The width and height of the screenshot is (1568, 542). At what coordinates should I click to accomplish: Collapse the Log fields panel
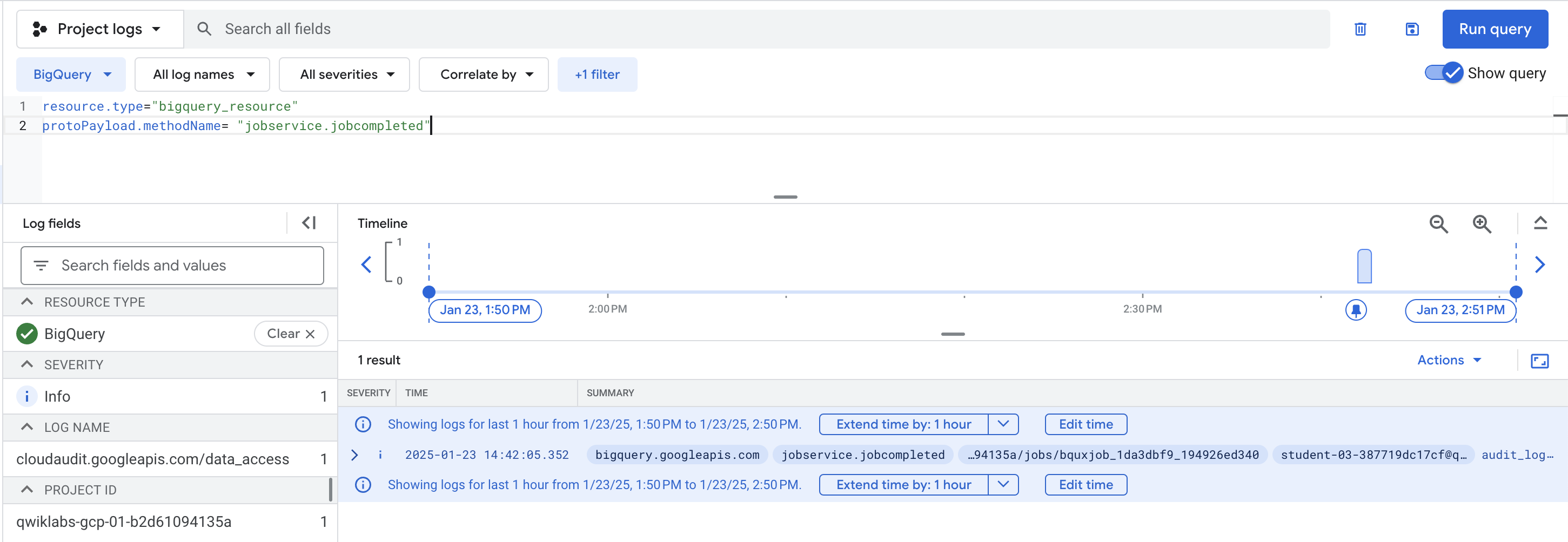pos(309,222)
